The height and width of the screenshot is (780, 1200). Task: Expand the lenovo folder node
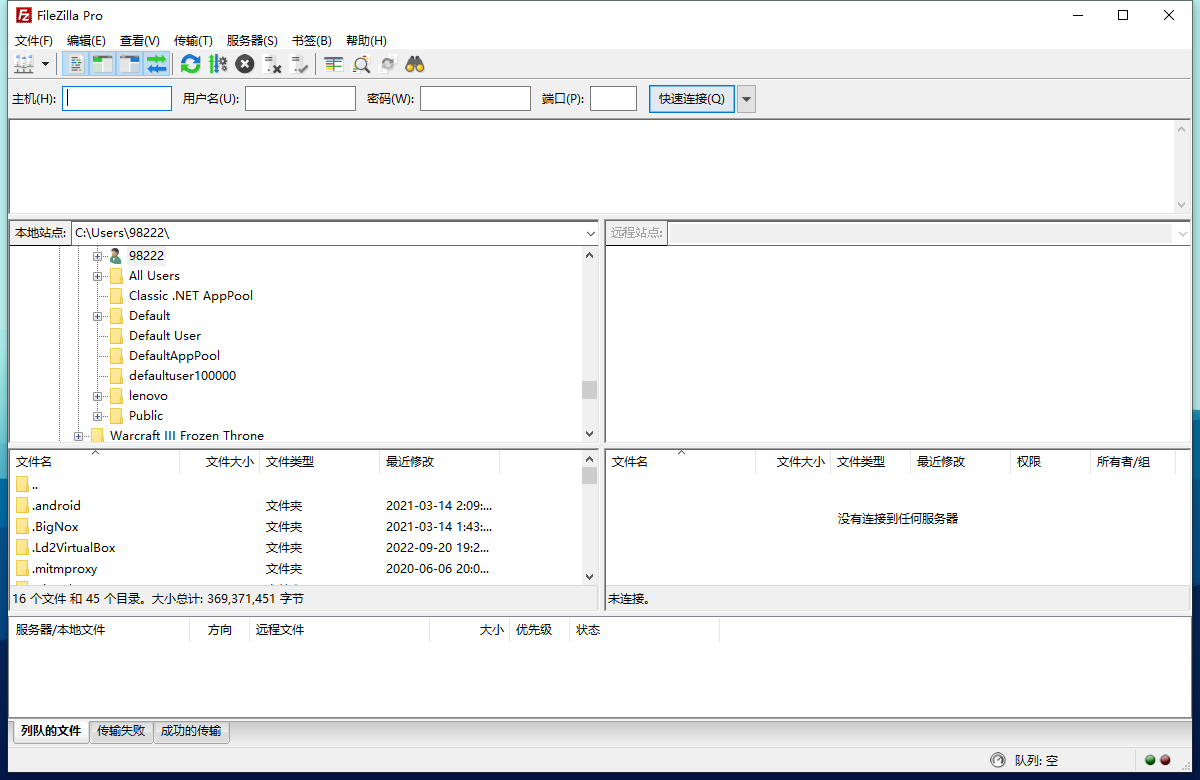click(x=97, y=395)
